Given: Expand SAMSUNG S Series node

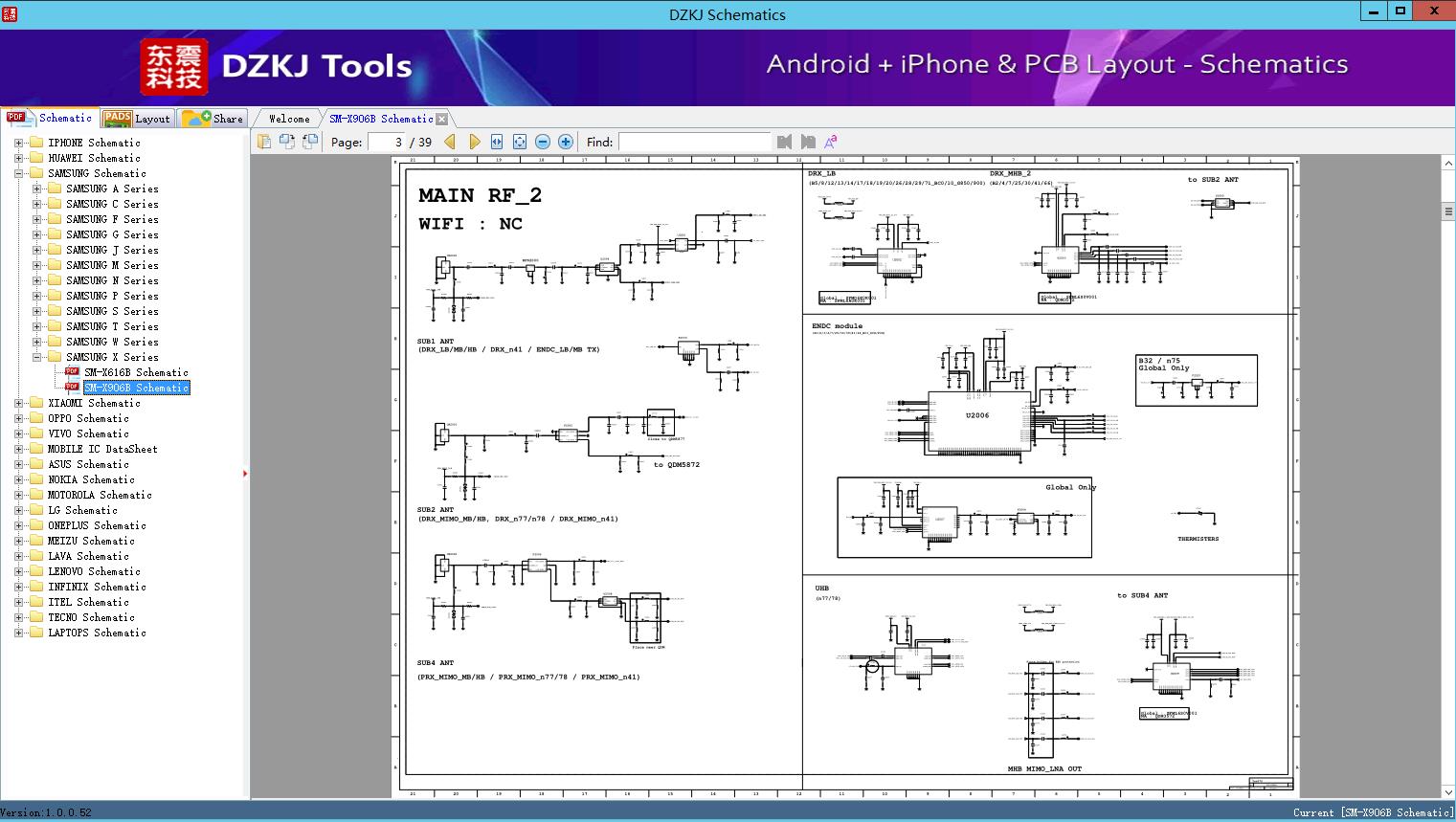Looking at the screenshot, I should tap(36, 311).
